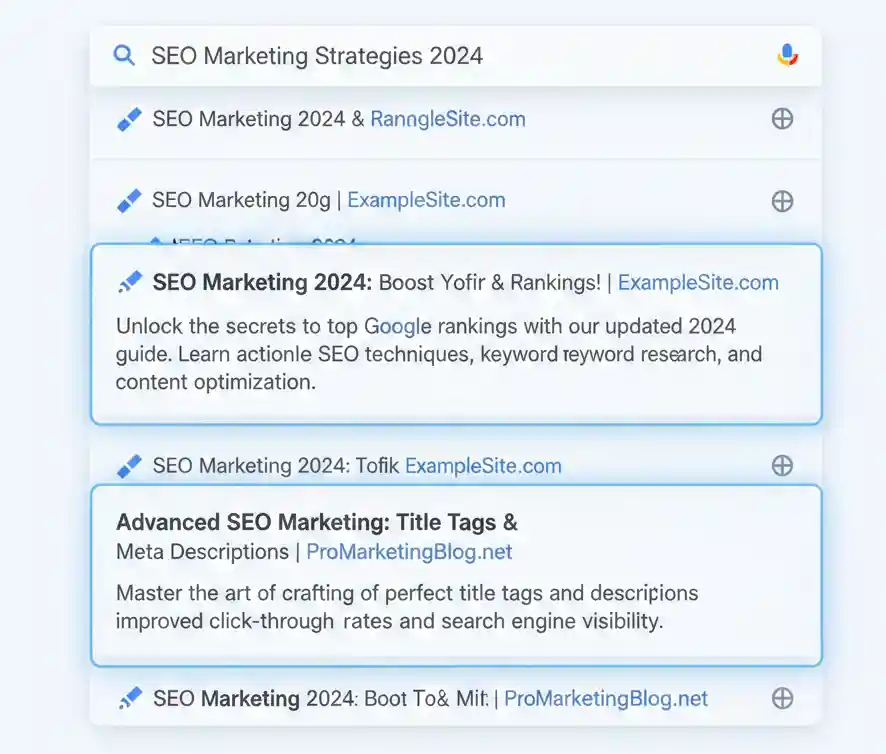Screen dimensions: 886x754
Task: Click the globe icon beside 'SEO Marketing 2024: Tofik'
Action: 782,465
